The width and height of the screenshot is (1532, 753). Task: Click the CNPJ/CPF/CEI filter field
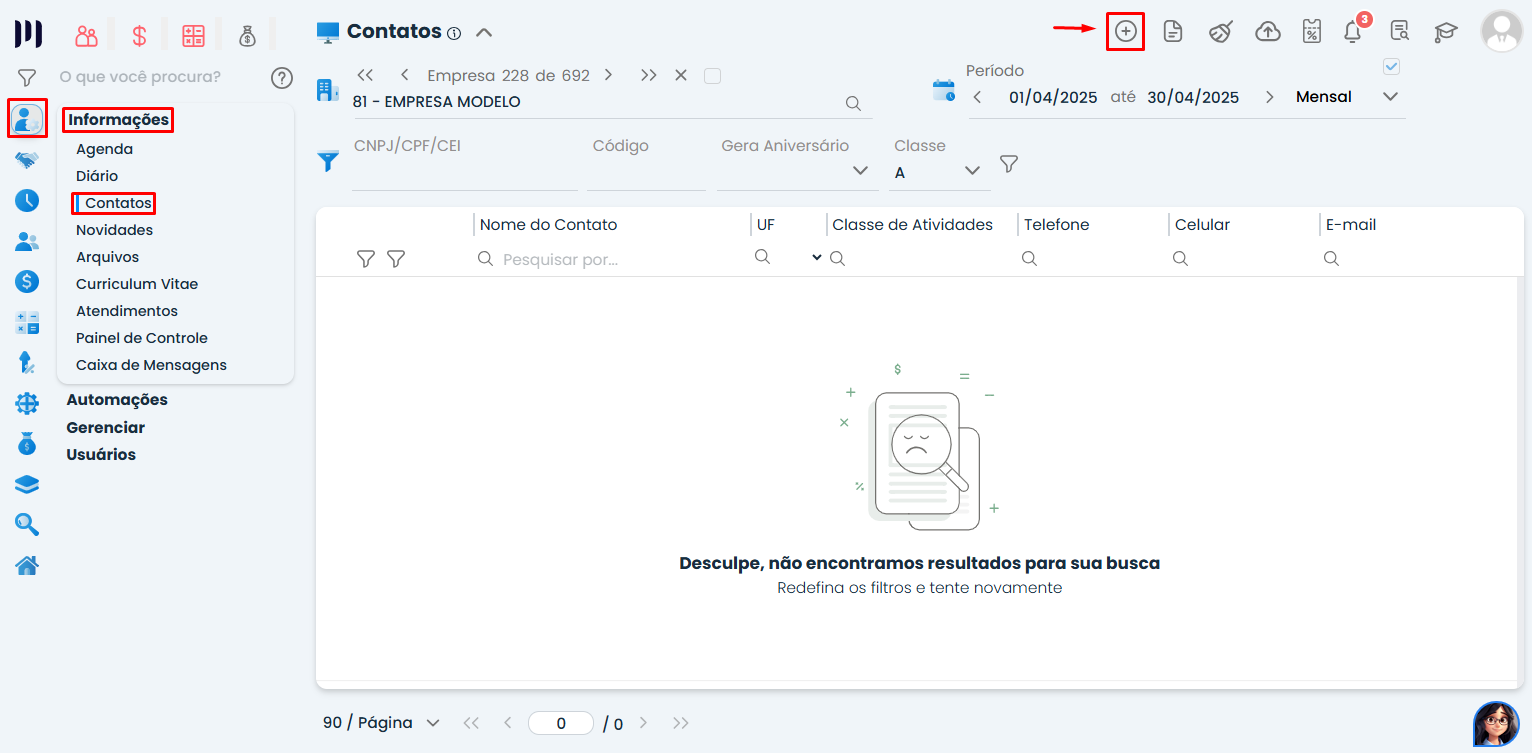[x=464, y=171]
